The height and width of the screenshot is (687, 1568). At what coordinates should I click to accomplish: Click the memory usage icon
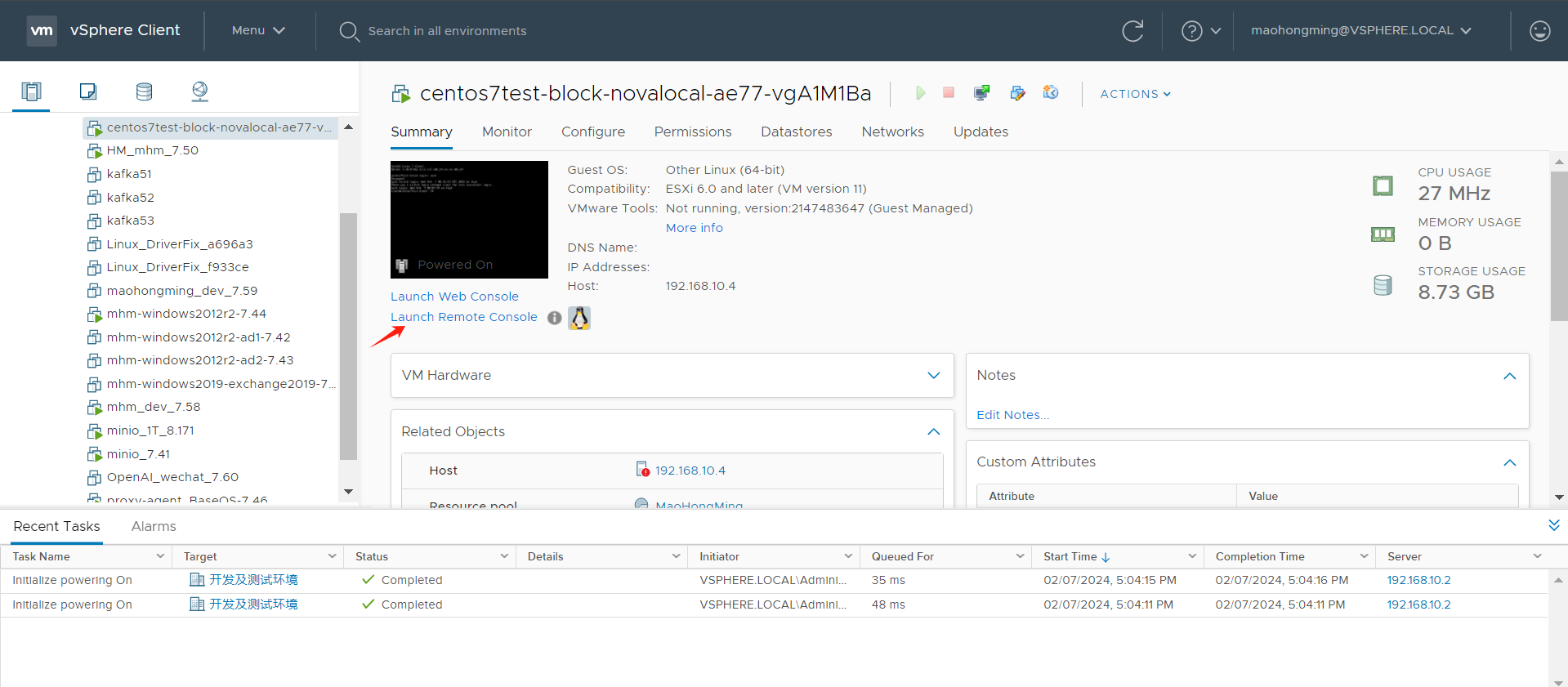click(1383, 235)
